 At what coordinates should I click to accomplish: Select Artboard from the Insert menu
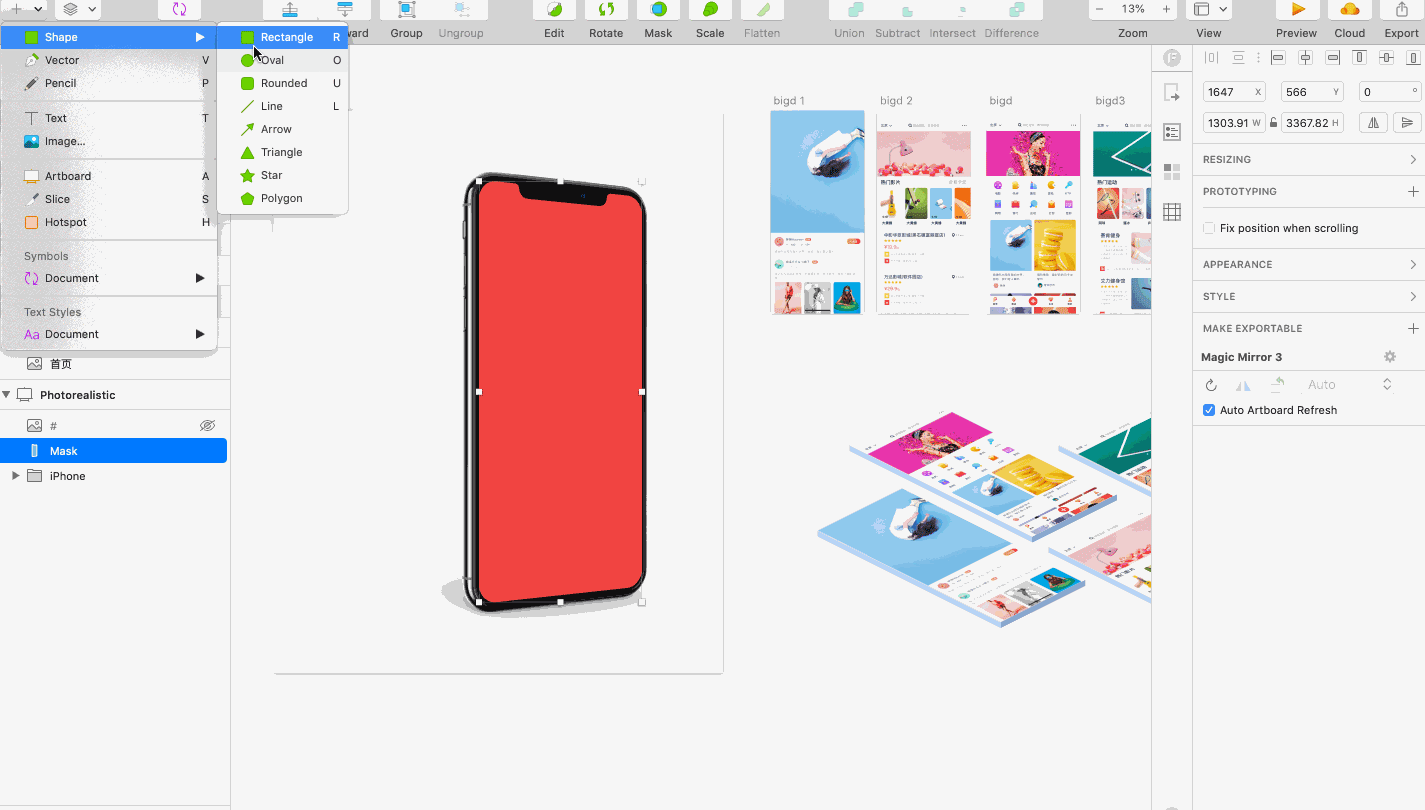(x=67, y=176)
